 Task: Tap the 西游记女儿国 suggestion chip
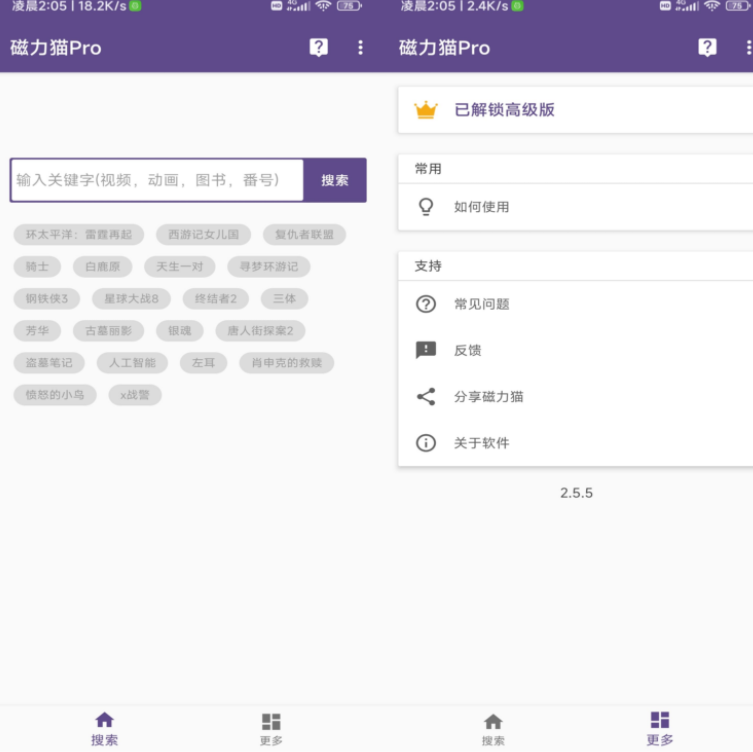click(203, 234)
